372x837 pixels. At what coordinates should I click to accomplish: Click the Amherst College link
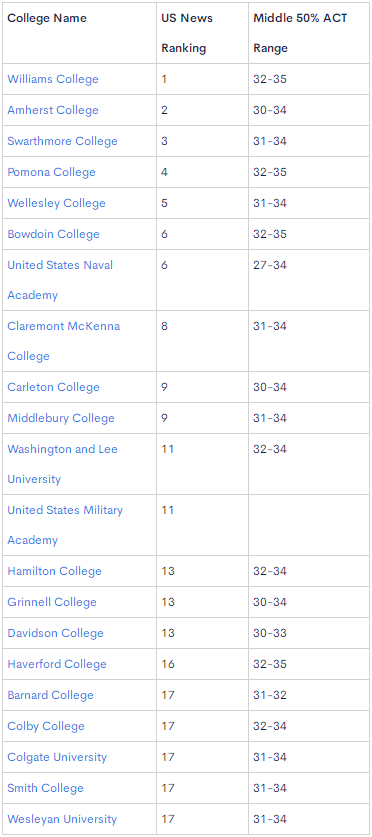(53, 110)
